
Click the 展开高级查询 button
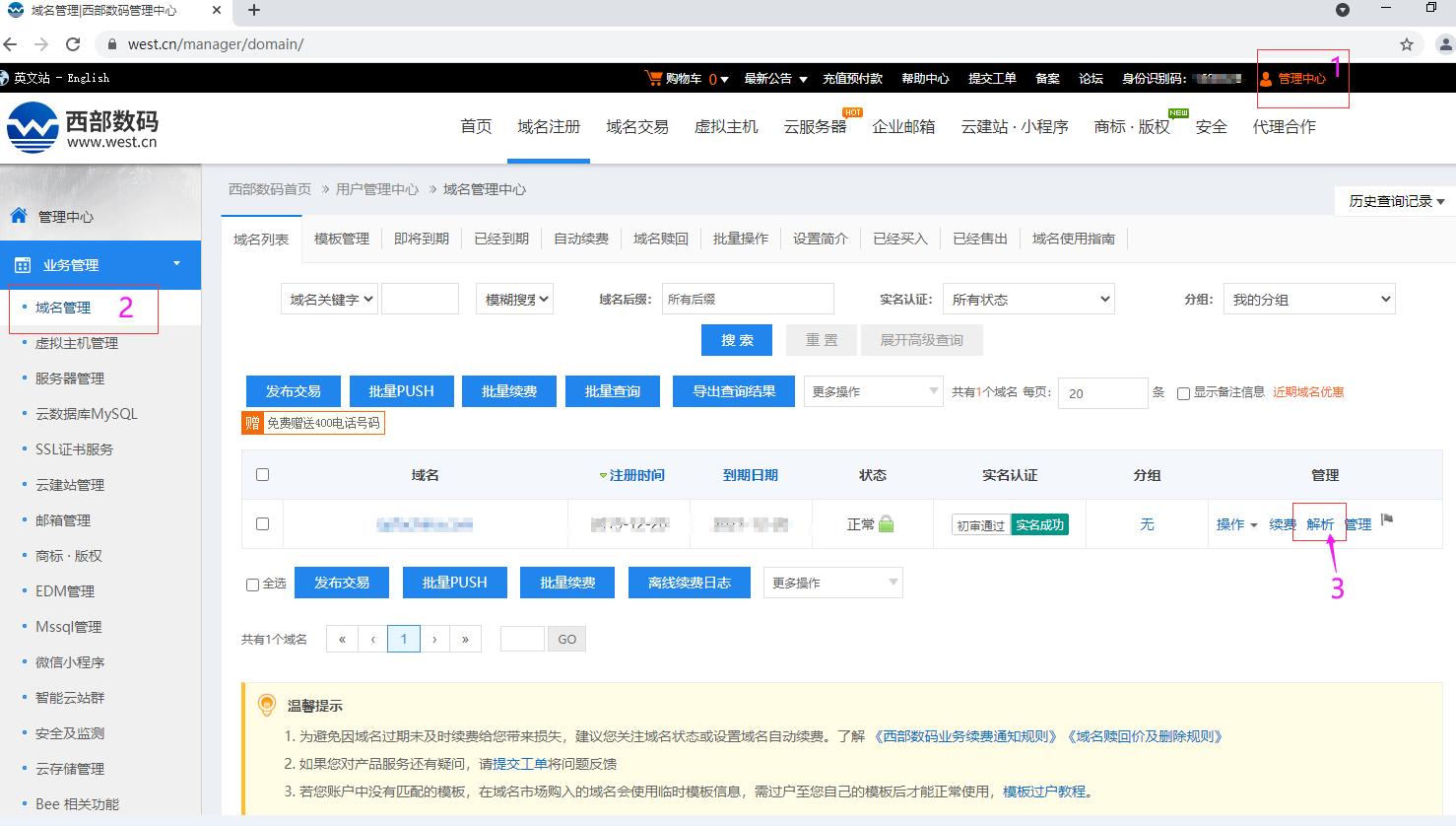point(922,340)
